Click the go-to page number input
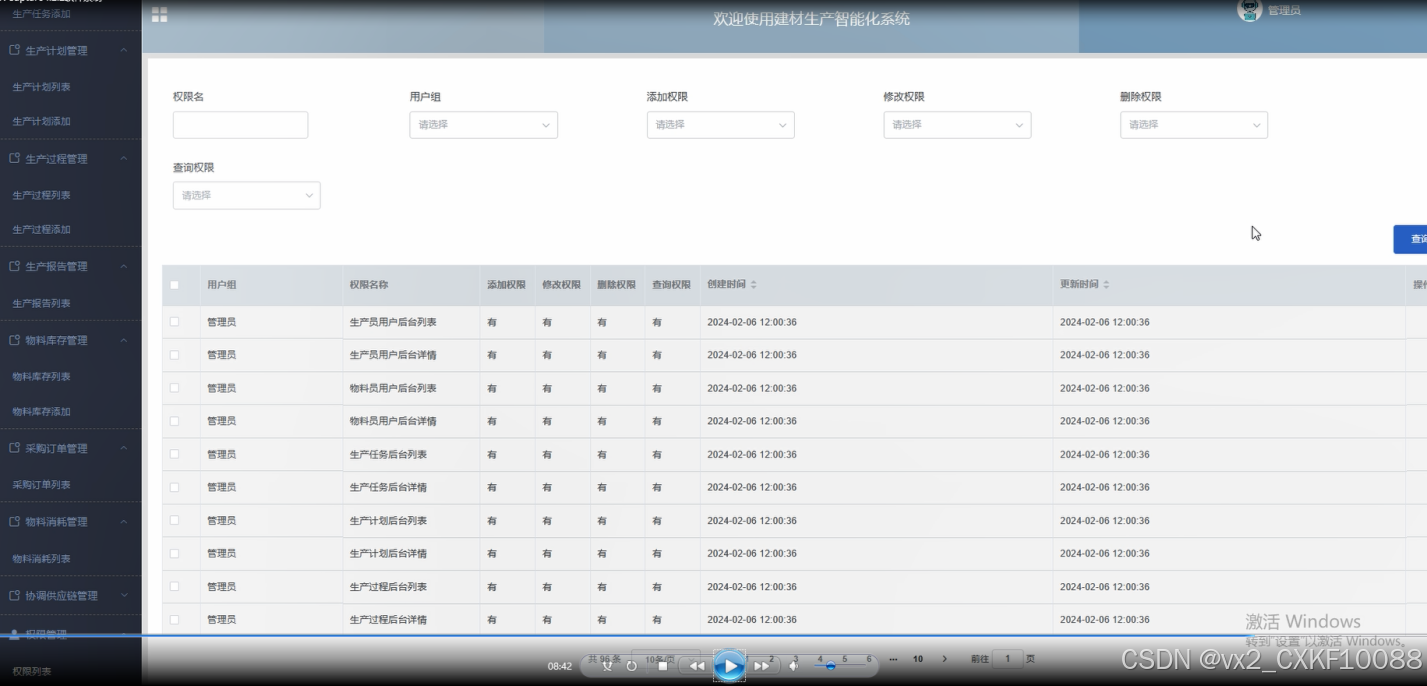Image resolution: width=1427 pixels, height=686 pixels. [1008, 659]
